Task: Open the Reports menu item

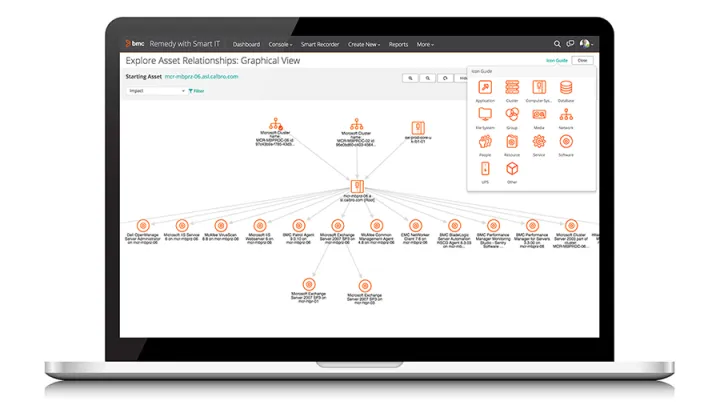Action: tap(398, 44)
